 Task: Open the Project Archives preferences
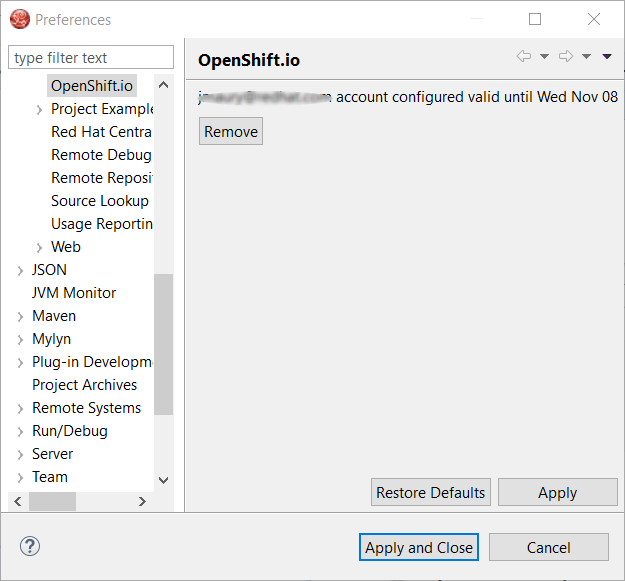point(84,385)
